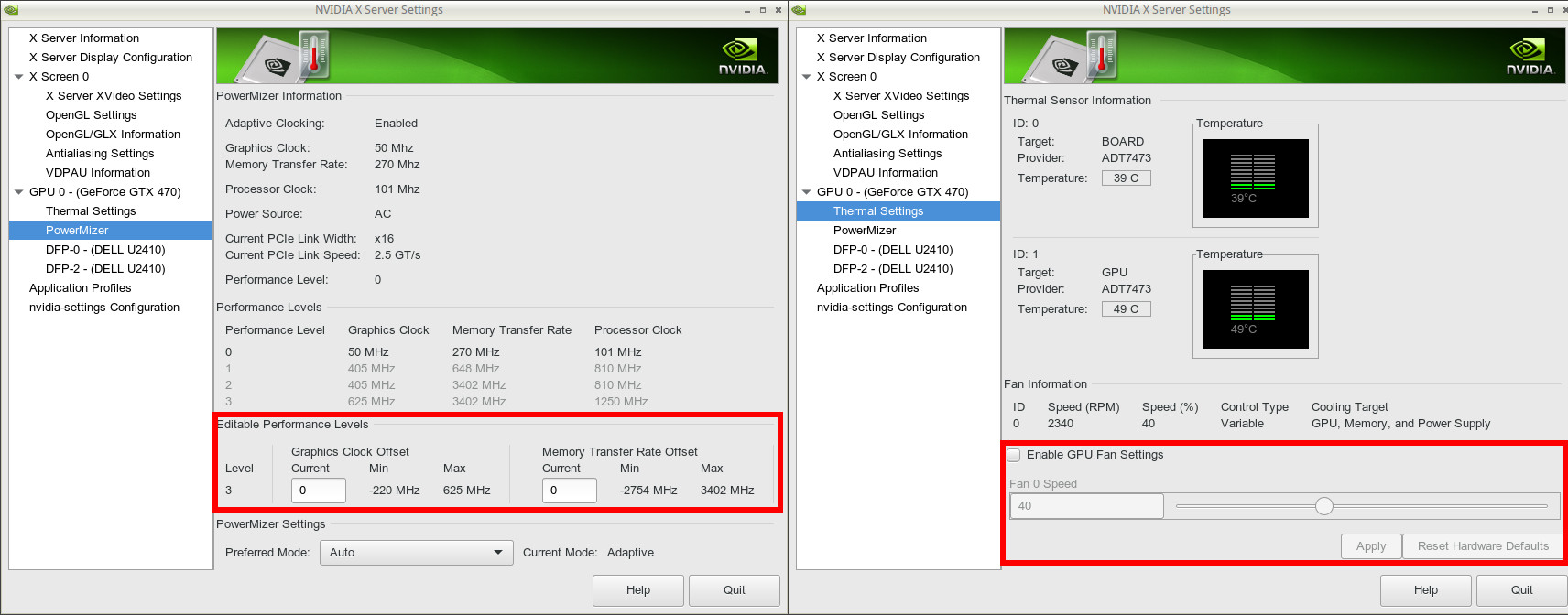Click Reset Hardware Defaults button
This screenshot has height=615, width=1568.
[x=1483, y=546]
